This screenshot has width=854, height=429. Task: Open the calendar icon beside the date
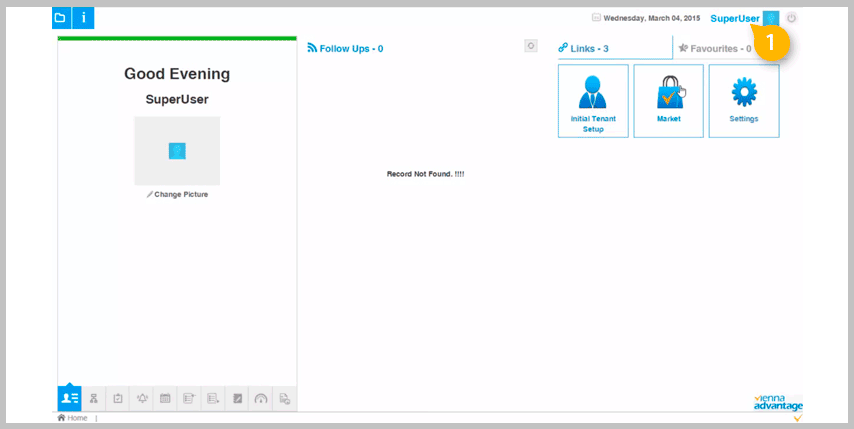(x=596, y=18)
